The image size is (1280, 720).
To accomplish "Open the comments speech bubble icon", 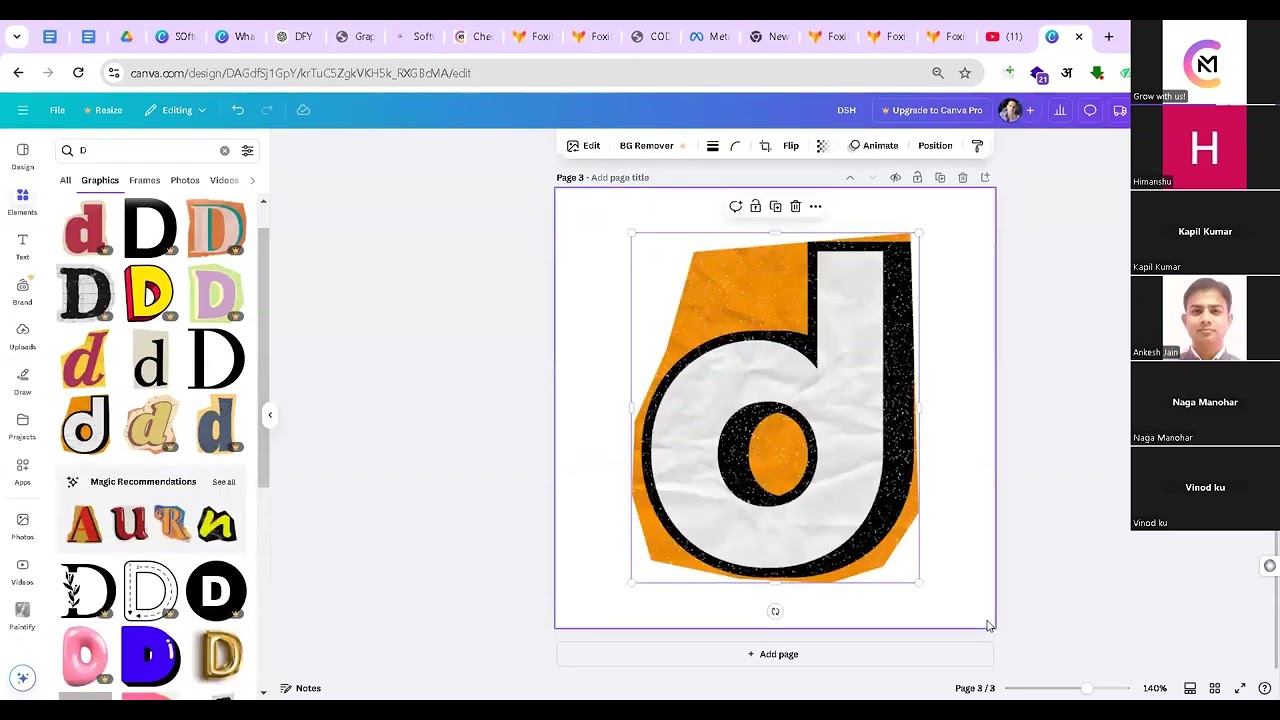I will [x=1090, y=110].
